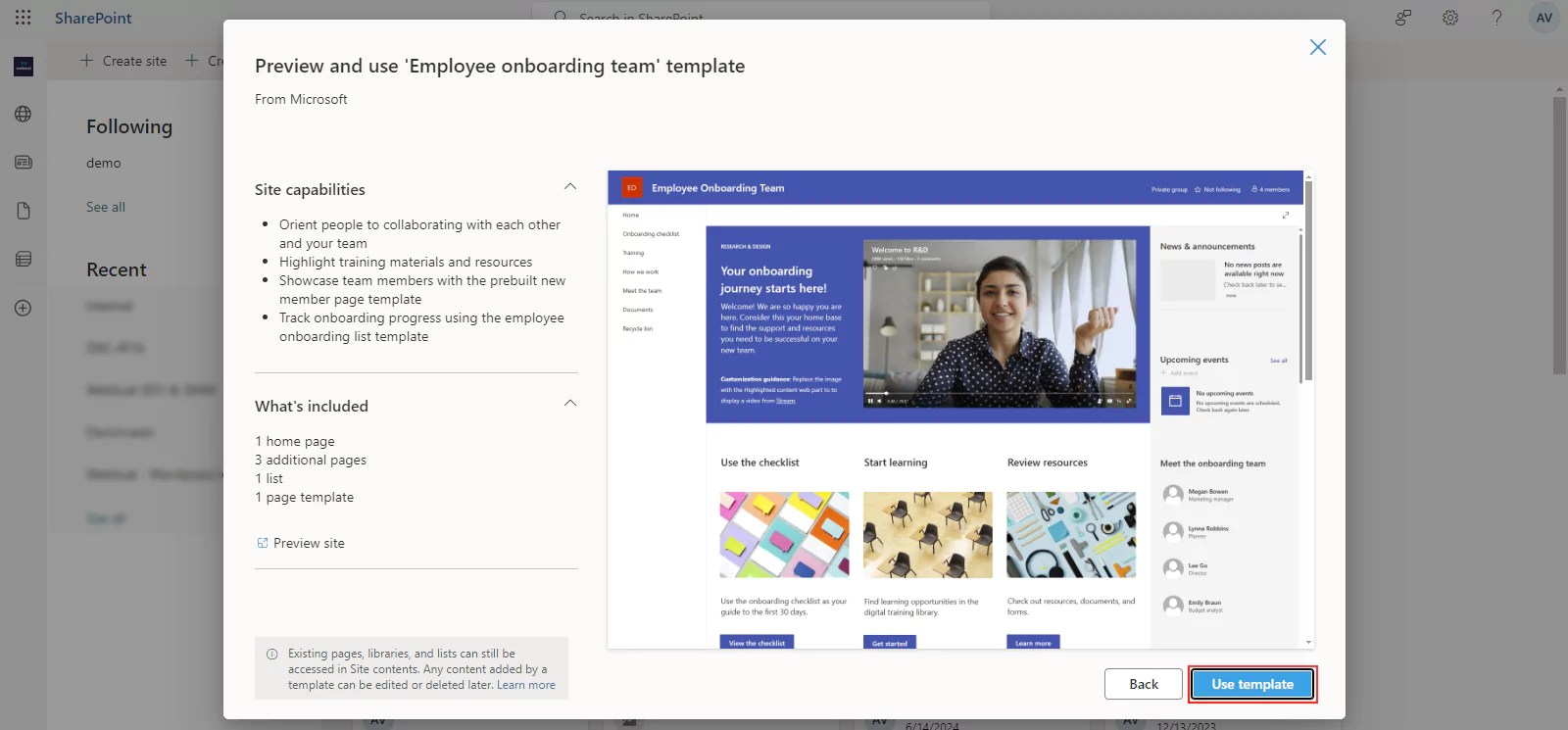The height and width of the screenshot is (730, 1568).
Task: Click the '1 home page' text
Action: pyautogui.click(x=295, y=441)
